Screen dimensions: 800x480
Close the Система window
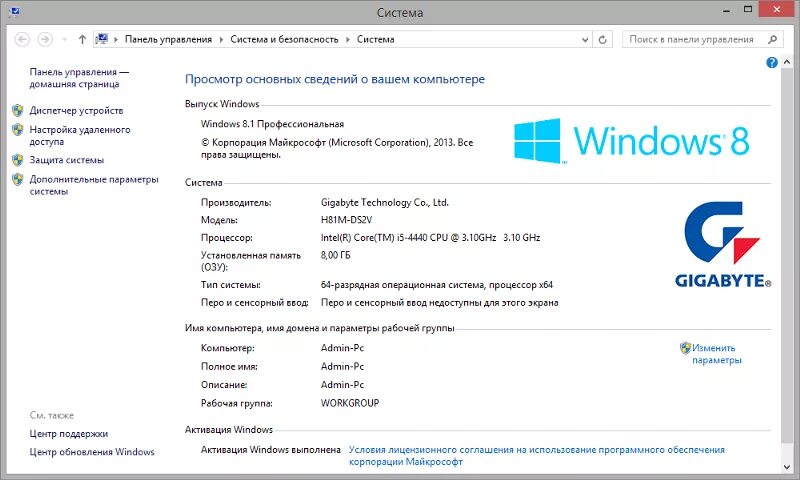point(777,9)
